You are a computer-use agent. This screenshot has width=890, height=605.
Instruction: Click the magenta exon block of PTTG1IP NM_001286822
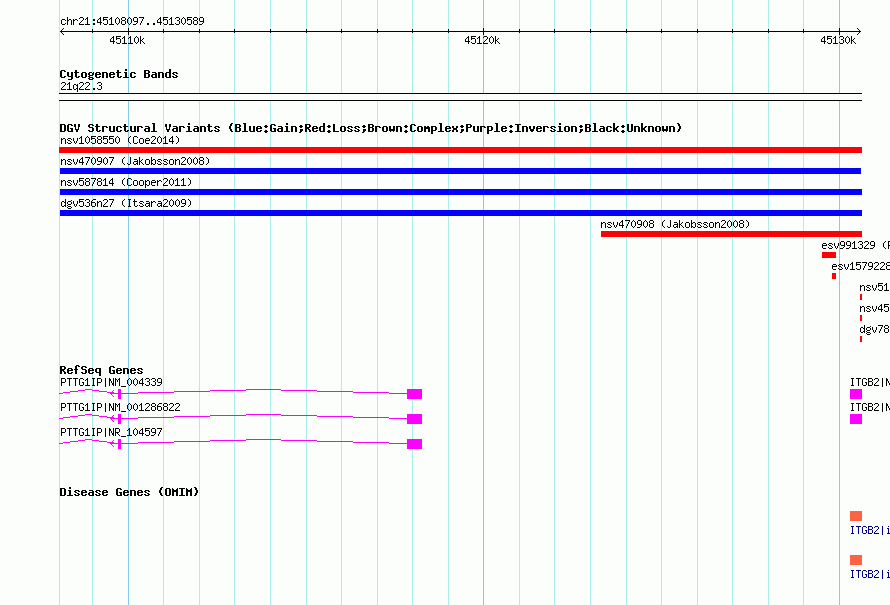click(414, 419)
